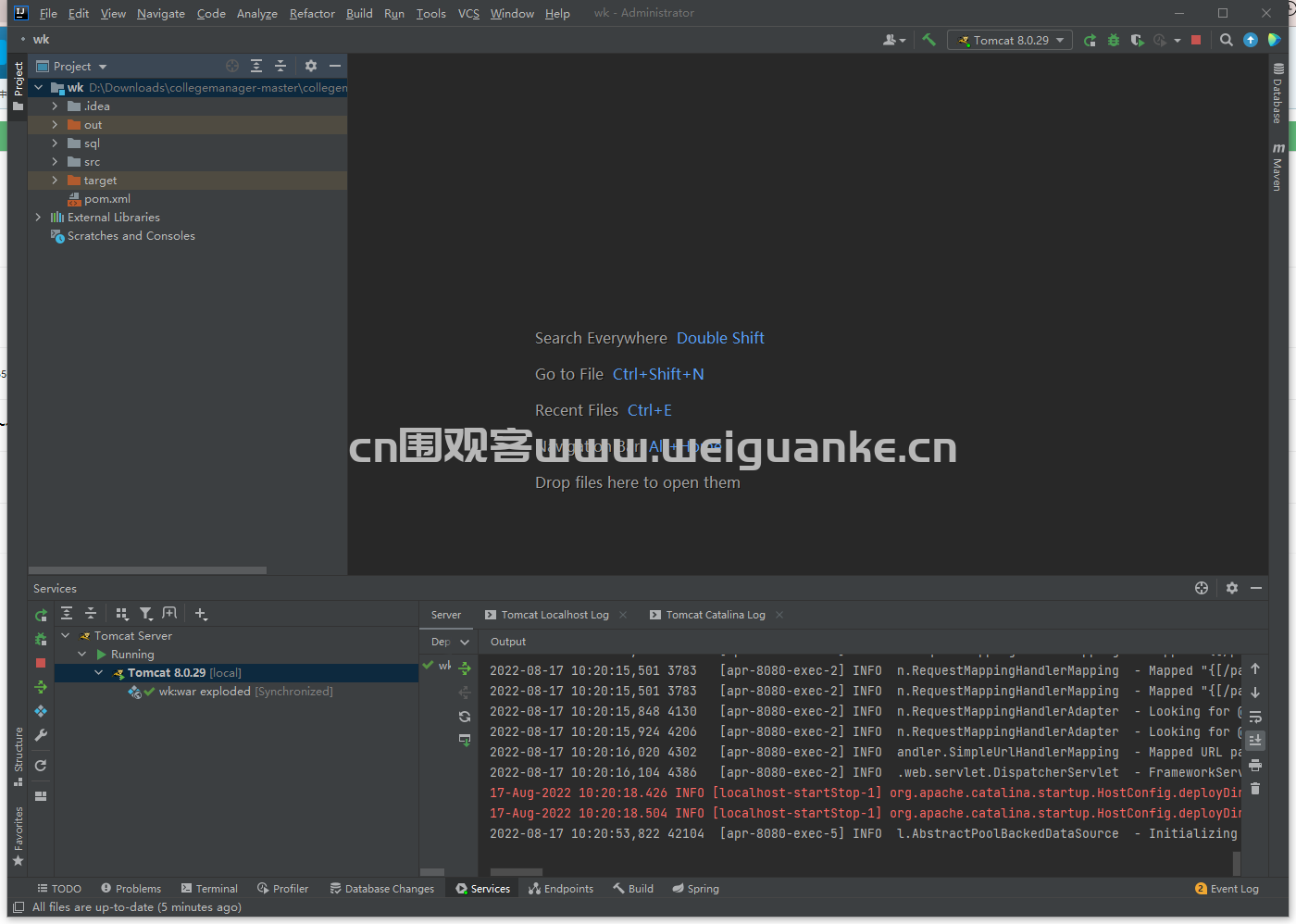Expand the sql folder
Viewport: 1296px width, 924px height.
tap(55, 144)
